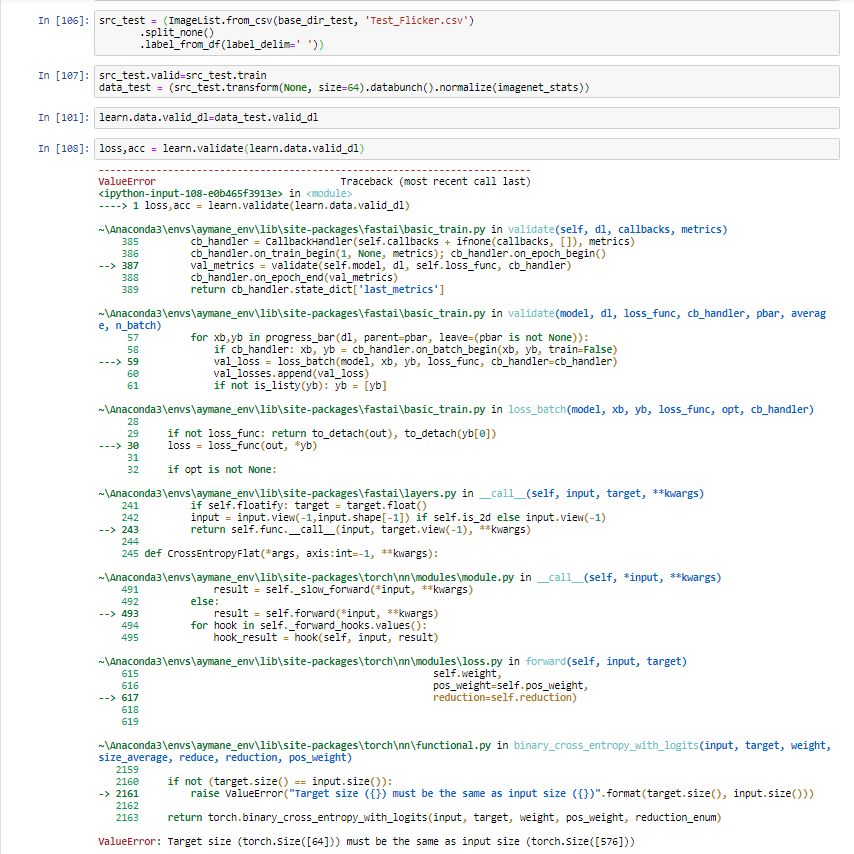Screen dimensions: 854x854
Task: Click the fastai\layers.py file path line
Action: [x=401, y=493]
